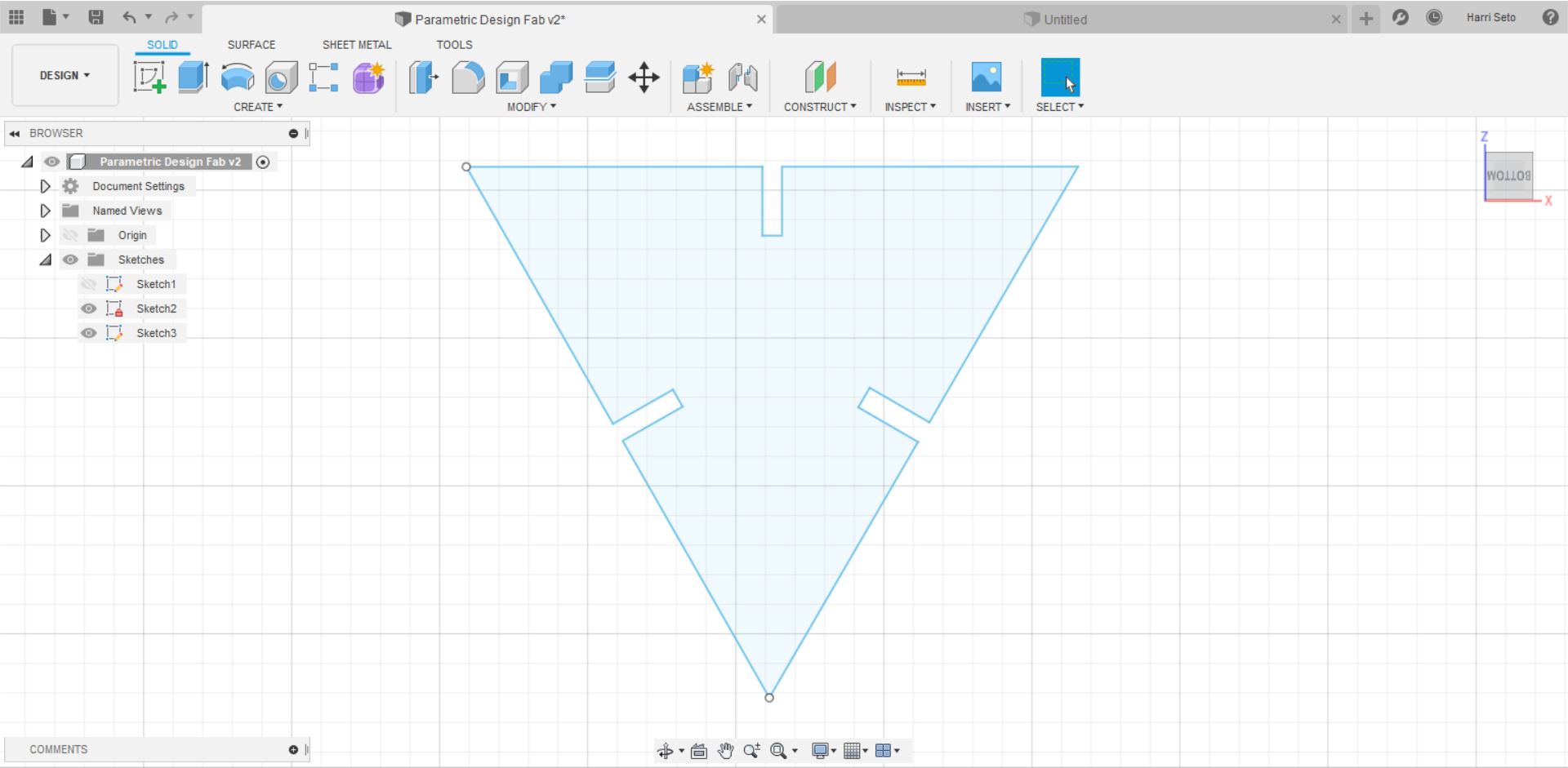The image size is (1568, 768).
Task: Hide the Sketches folder
Action: click(70, 260)
